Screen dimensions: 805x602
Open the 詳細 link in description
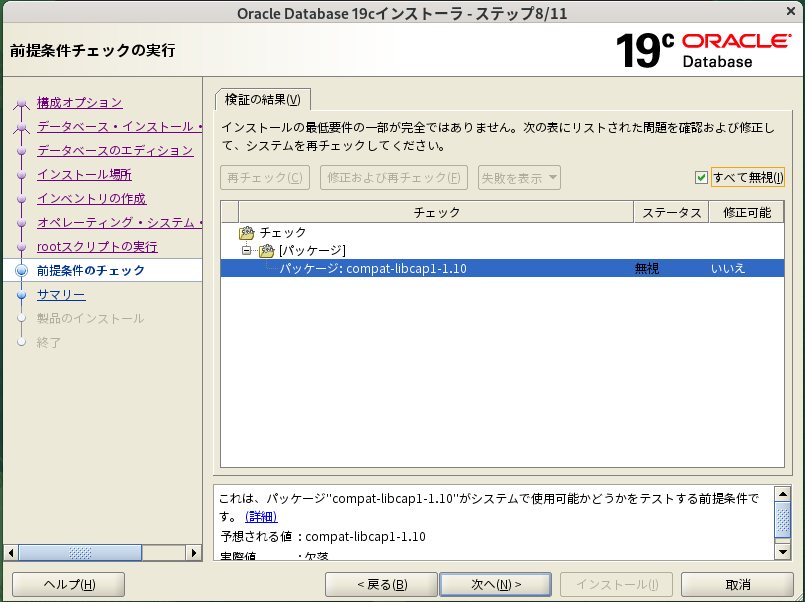[x=261, y=516]
